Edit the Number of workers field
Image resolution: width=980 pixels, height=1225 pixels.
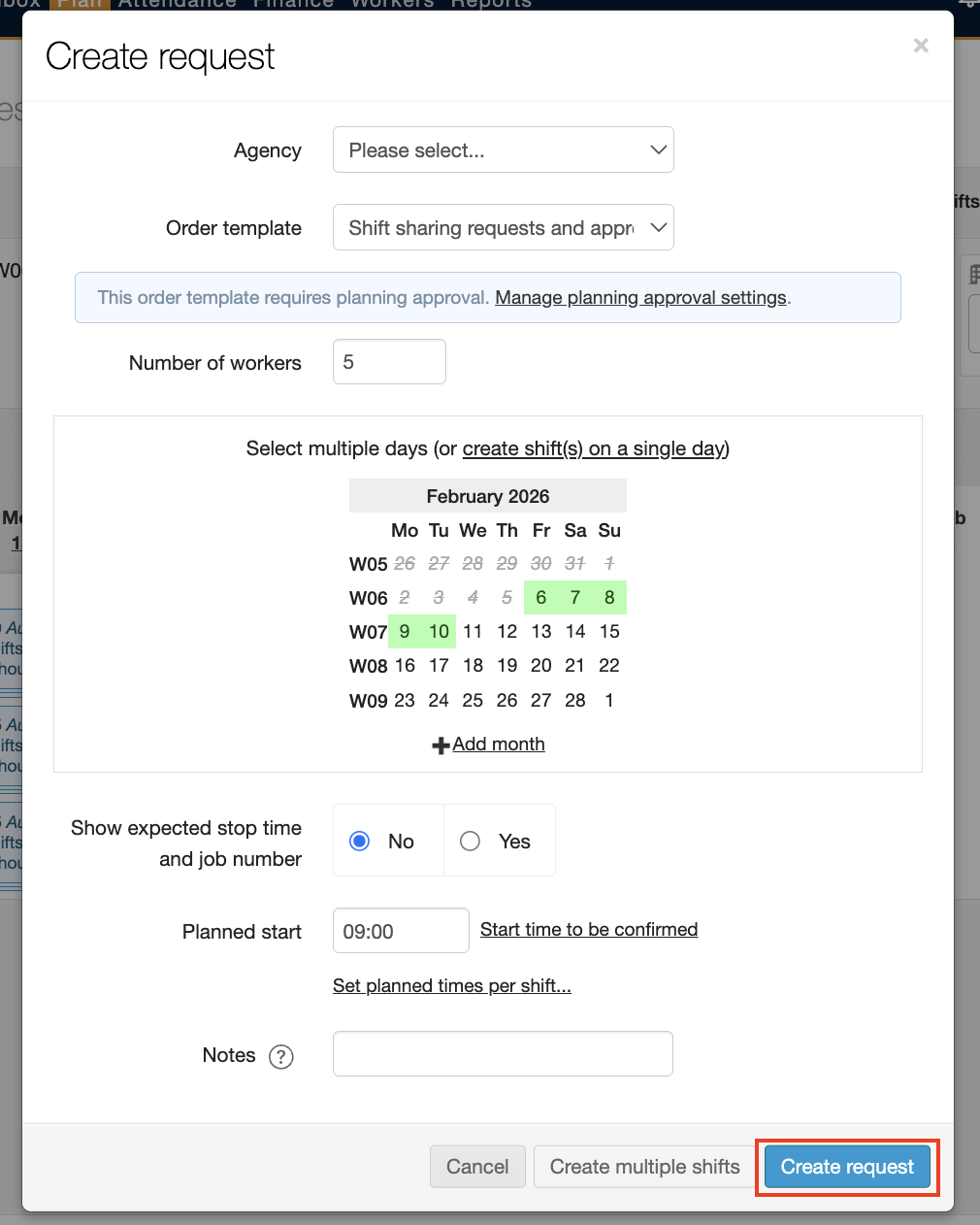[389, 361]
